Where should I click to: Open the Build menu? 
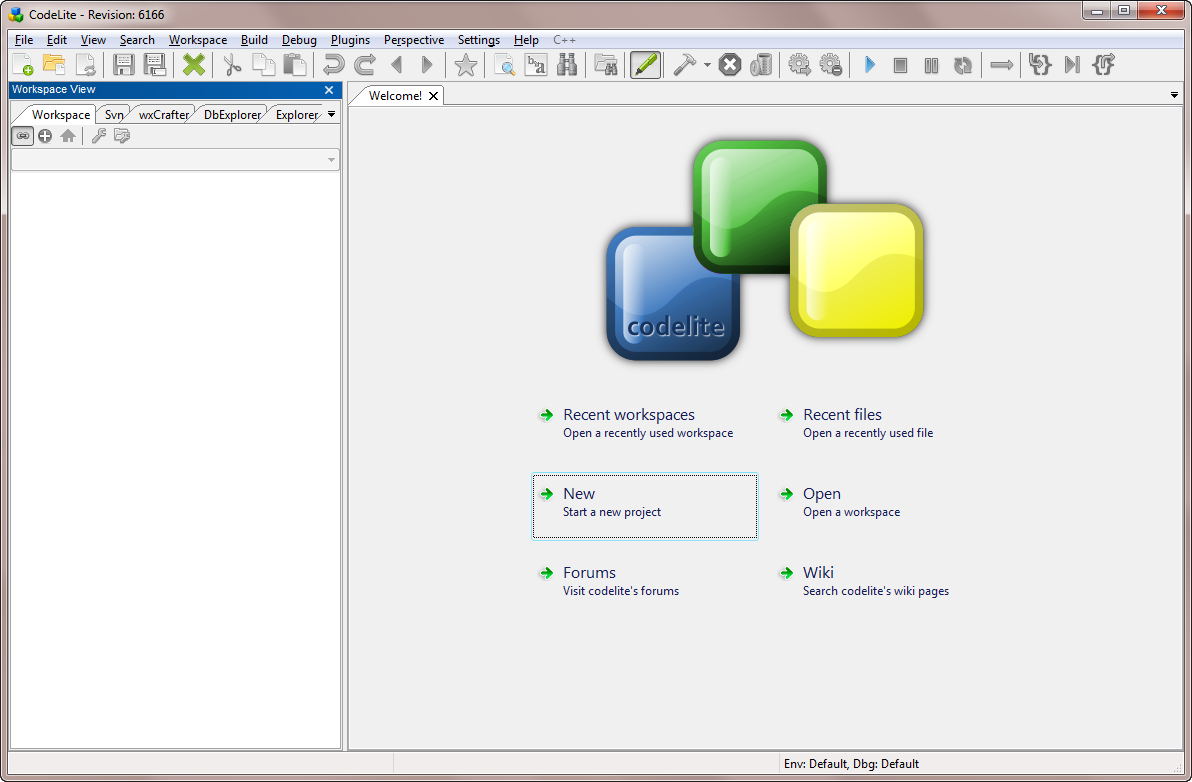point(254,40)
